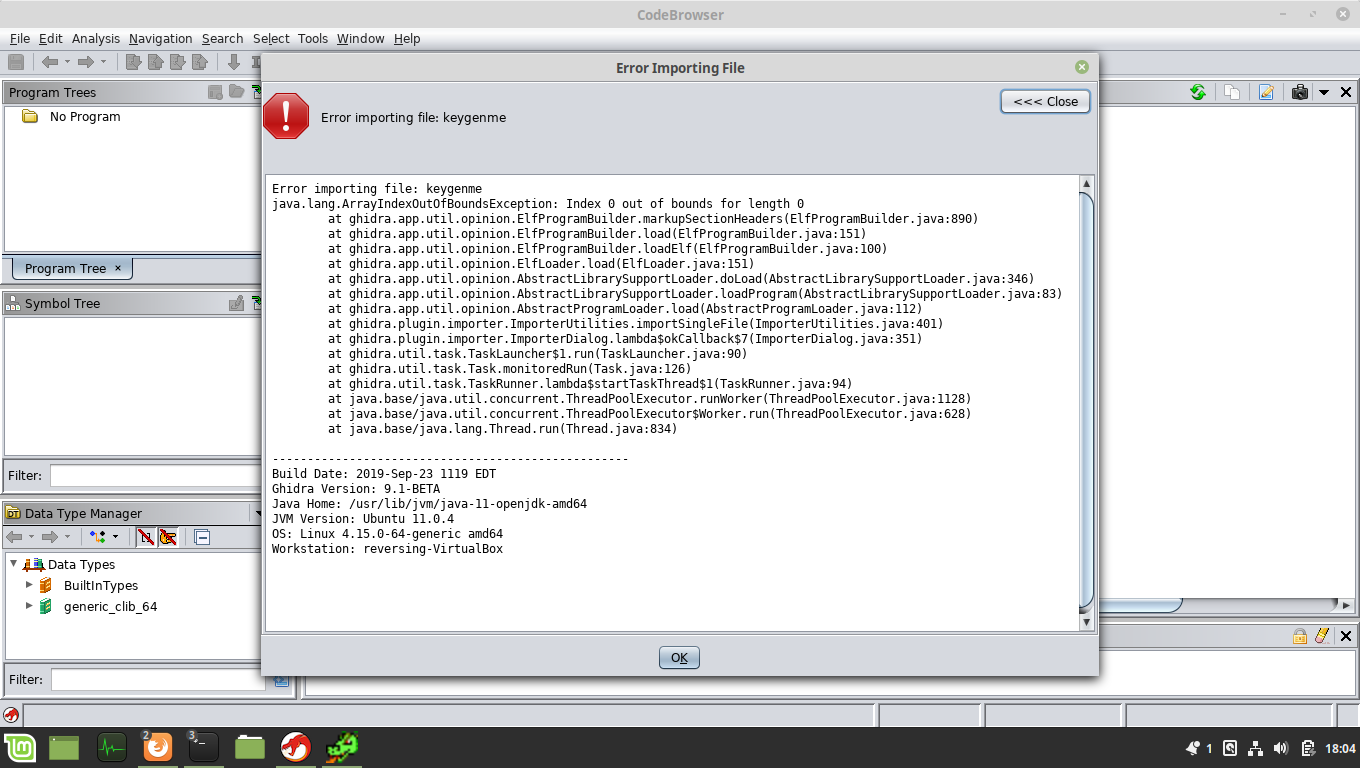Screen dimensions: 1360x768
Task: Click the third document down-arrow toolbar icon
Action: 177,62
